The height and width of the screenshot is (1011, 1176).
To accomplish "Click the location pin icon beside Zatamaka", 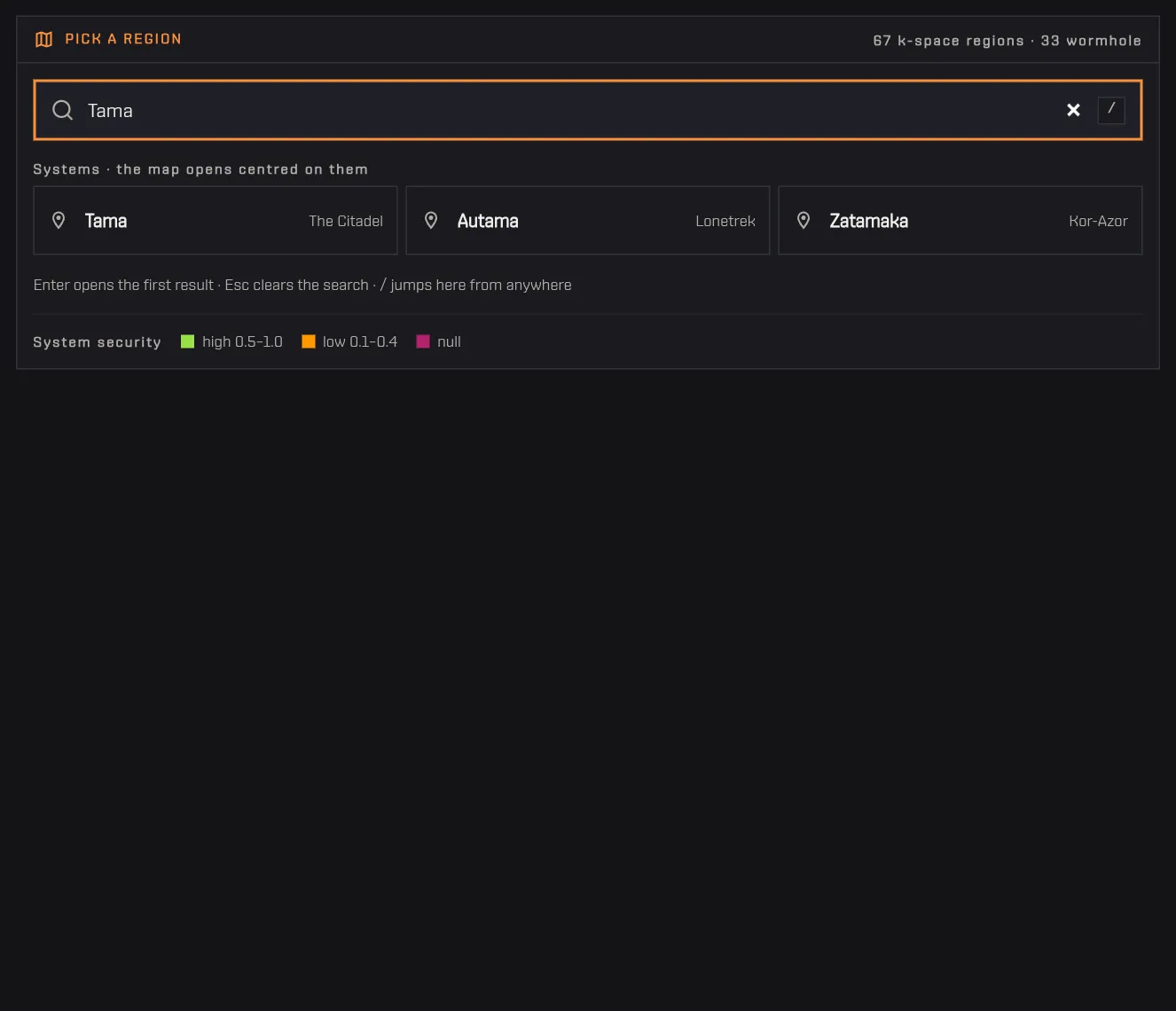I will pos(804,220).
